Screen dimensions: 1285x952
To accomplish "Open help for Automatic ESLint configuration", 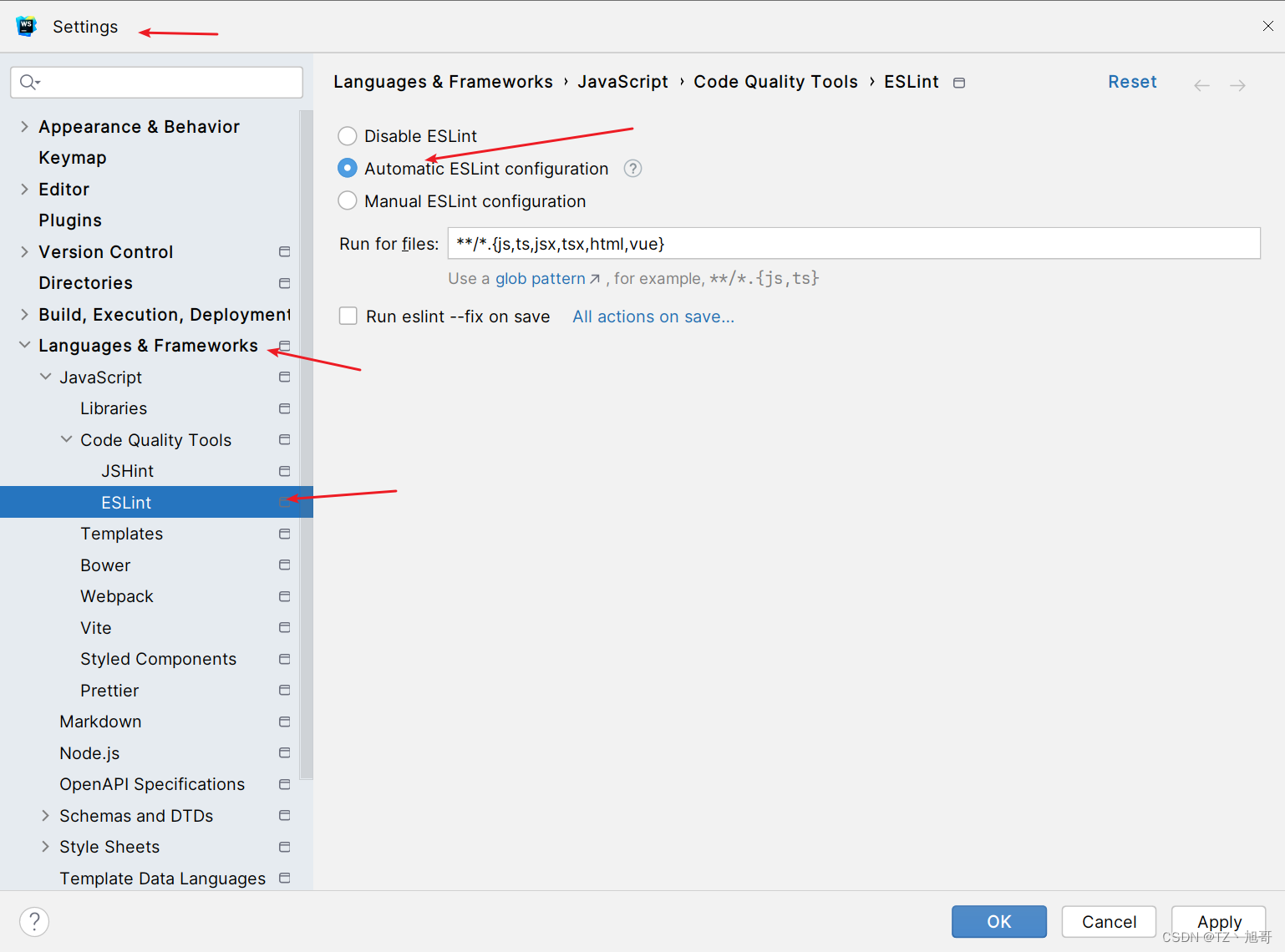I will [633, 169].
